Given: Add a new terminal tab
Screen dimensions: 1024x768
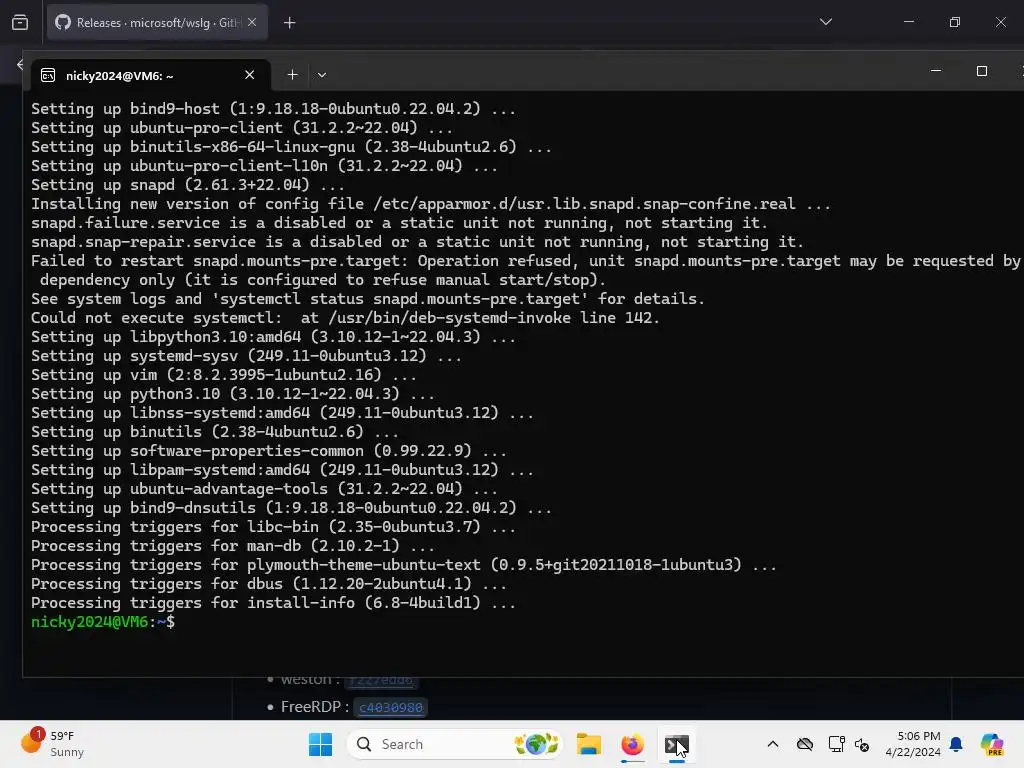Looking at the screenshot, I should [x=293, y=75].
